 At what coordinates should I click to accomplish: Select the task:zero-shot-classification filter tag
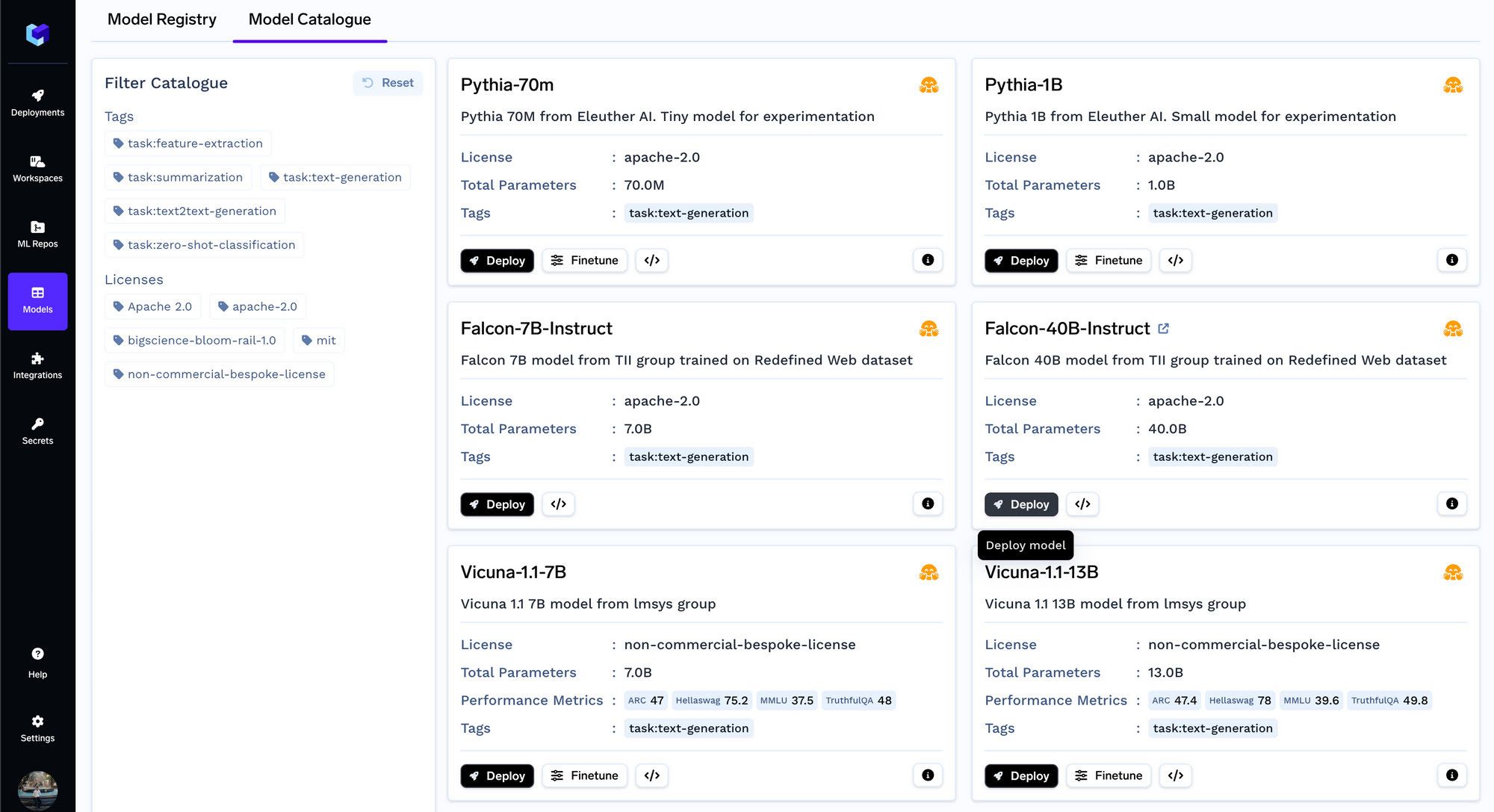coord(203,244)
